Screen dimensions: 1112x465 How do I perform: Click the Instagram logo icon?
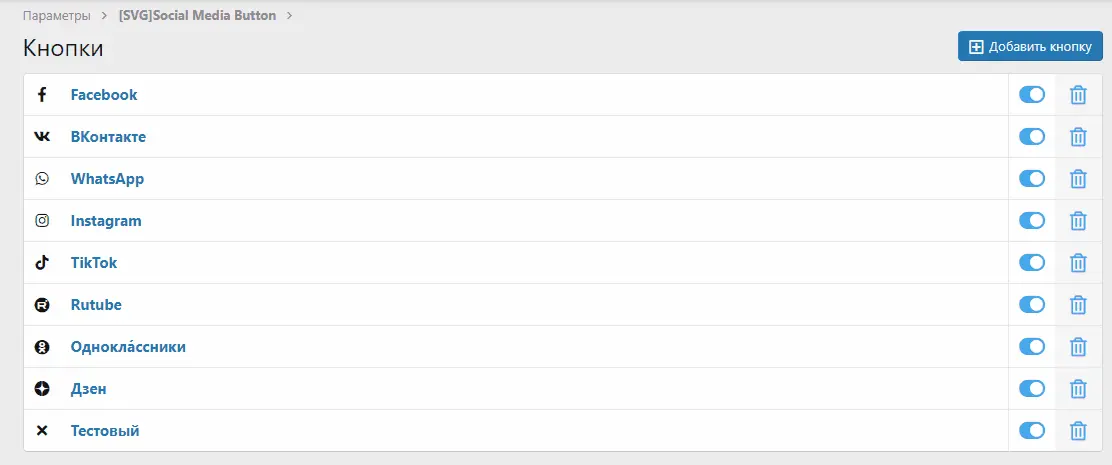[x=42, y=221]
